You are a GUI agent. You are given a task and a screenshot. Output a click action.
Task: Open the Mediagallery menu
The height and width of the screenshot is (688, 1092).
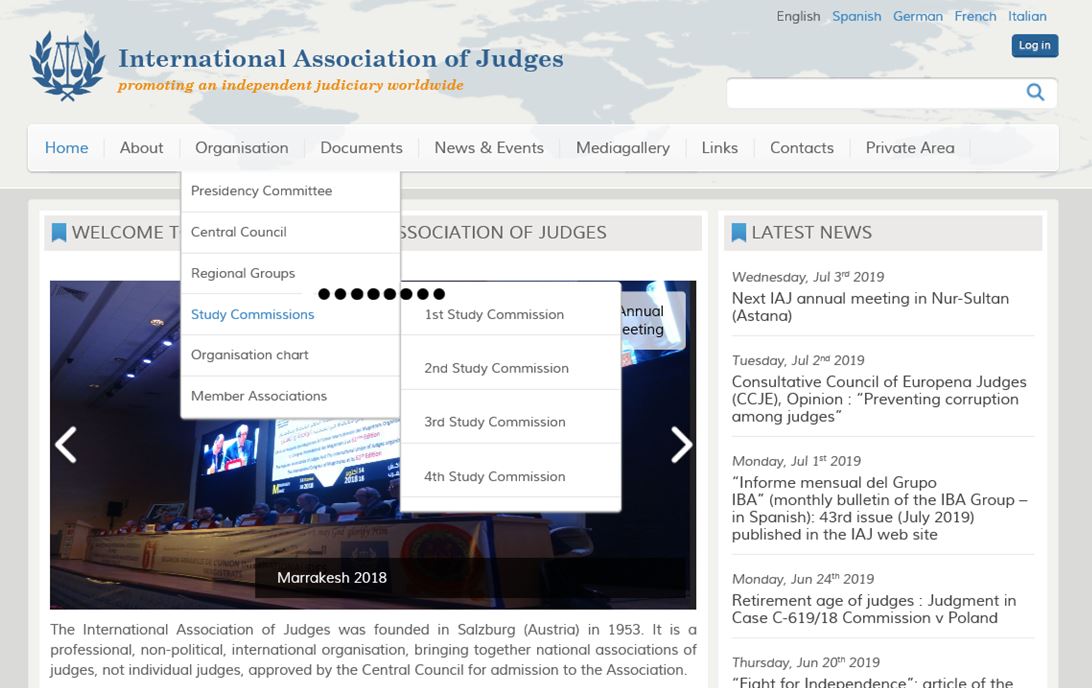[623, 148]
